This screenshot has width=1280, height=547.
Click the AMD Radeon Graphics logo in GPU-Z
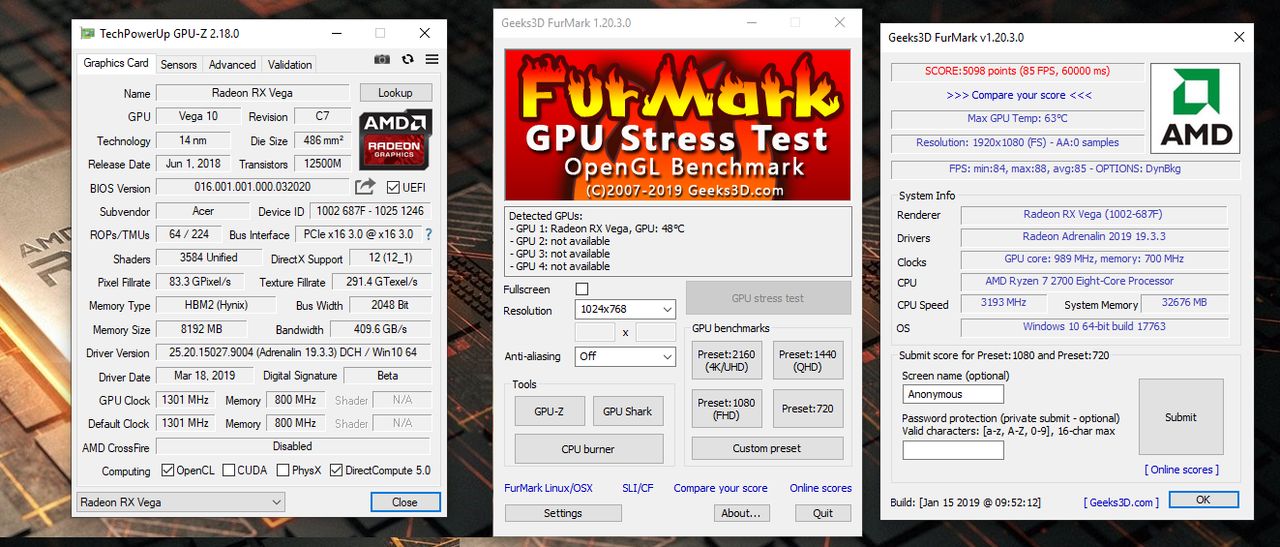point(396,140)
